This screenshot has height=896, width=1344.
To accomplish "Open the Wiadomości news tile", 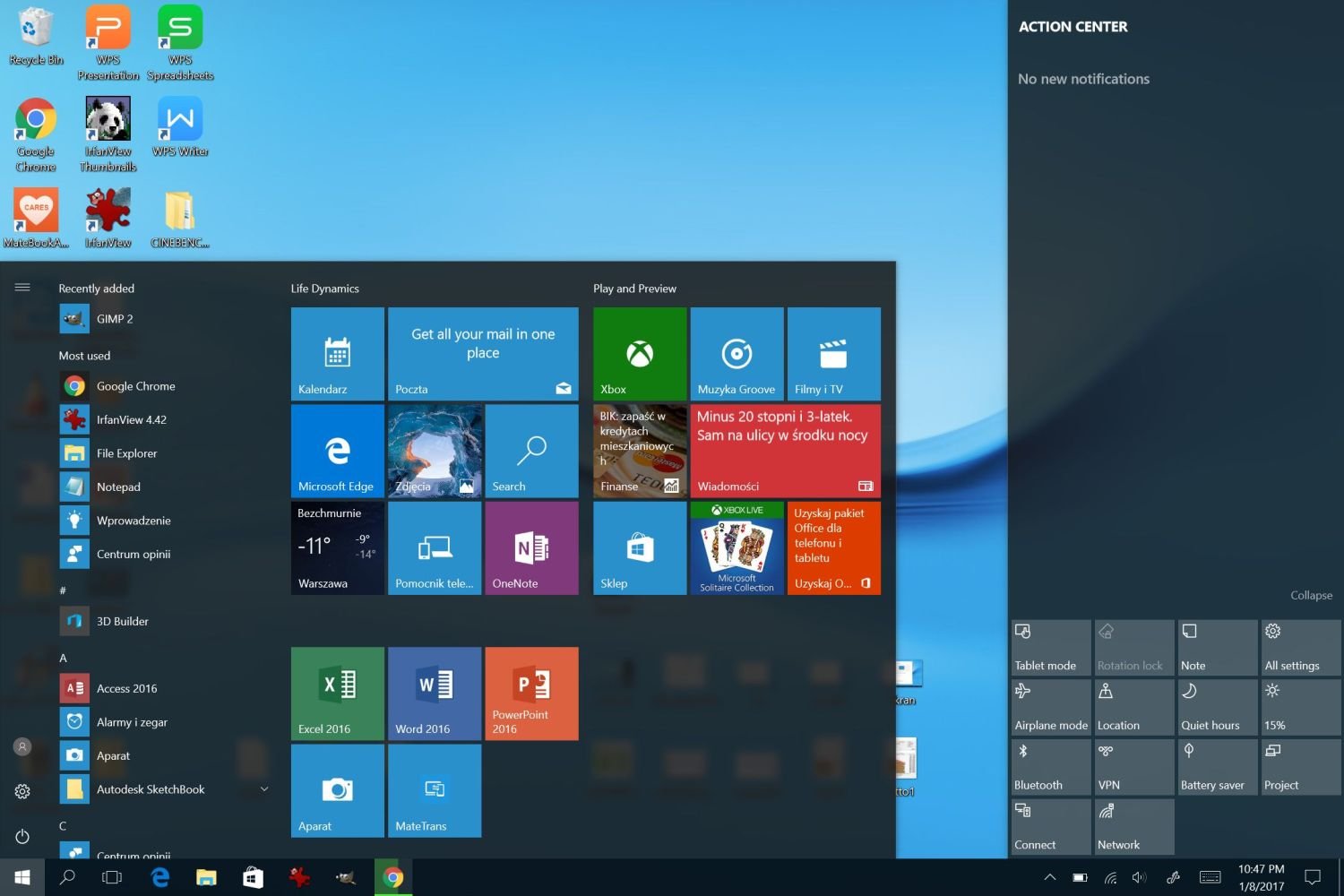I will [x=786, y=451].
